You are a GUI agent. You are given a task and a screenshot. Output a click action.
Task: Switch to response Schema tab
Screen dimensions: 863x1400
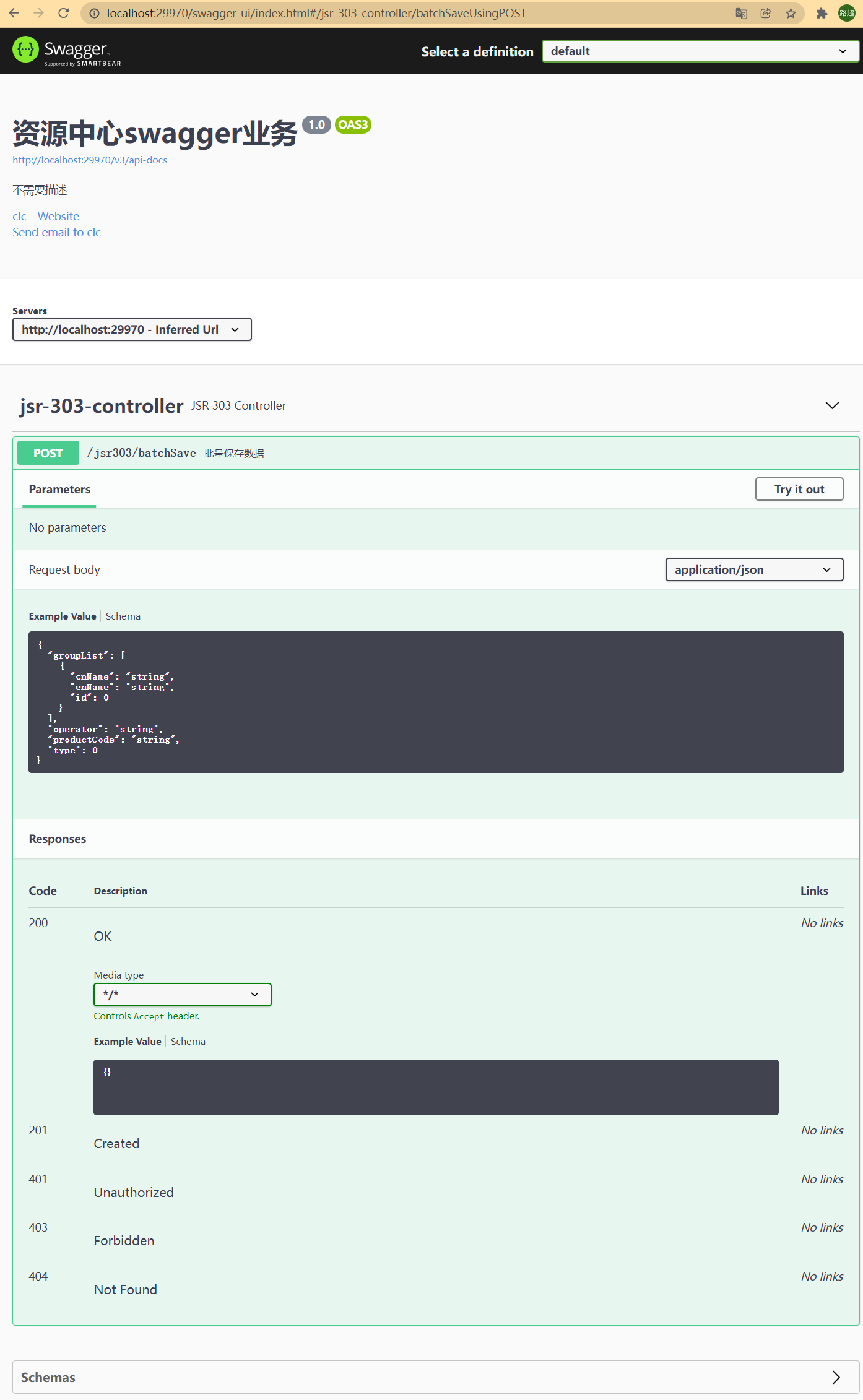coord(188,1042)
